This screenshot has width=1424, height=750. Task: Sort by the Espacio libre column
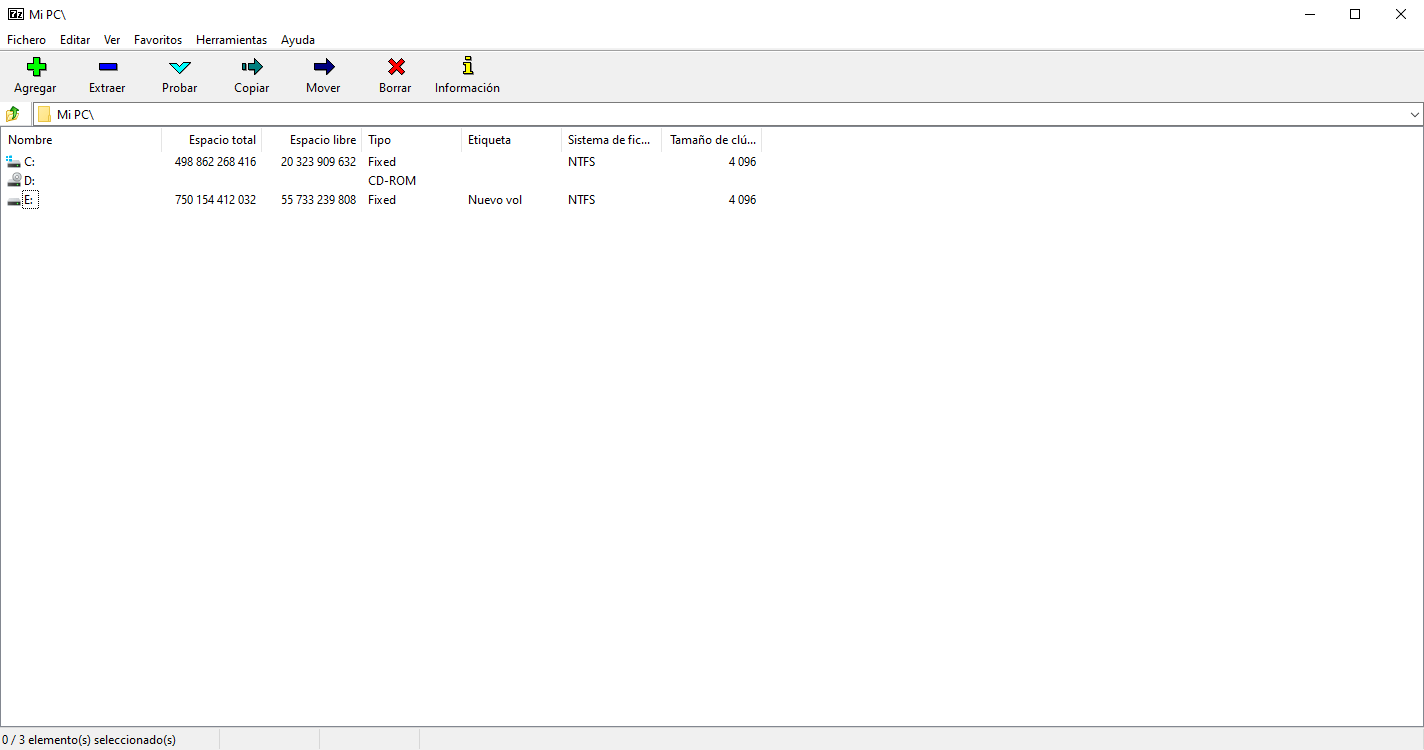311,140
